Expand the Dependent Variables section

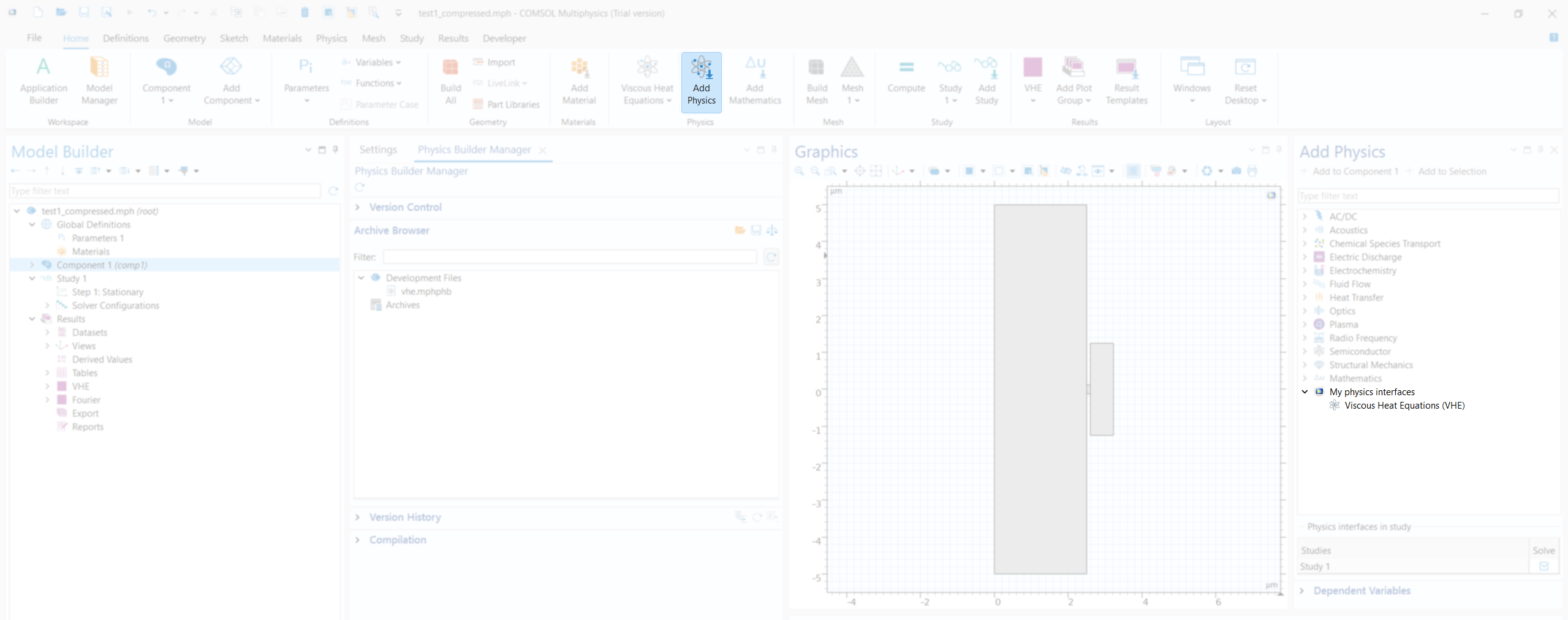[1302, 591]
